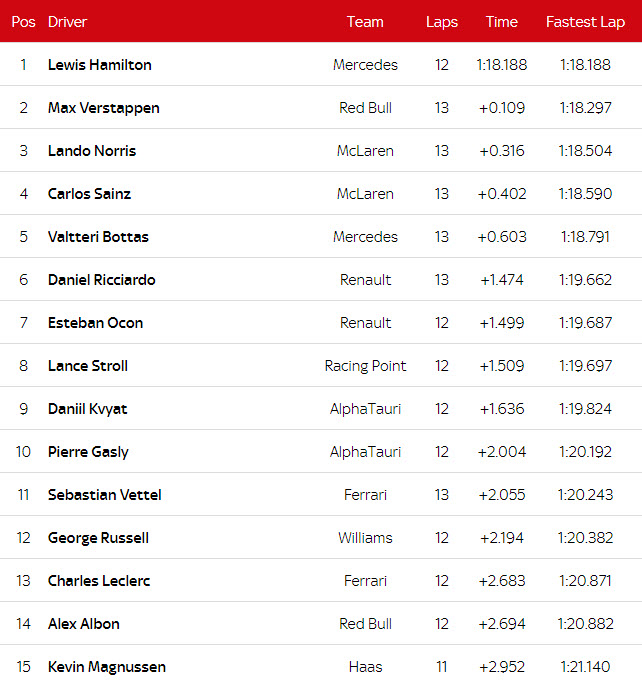
Task: Click the Laps column header
Action: coord(442,22)
